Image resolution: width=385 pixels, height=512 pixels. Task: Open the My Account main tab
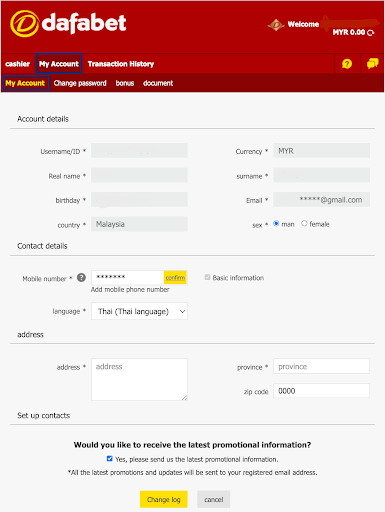point(59,64)
